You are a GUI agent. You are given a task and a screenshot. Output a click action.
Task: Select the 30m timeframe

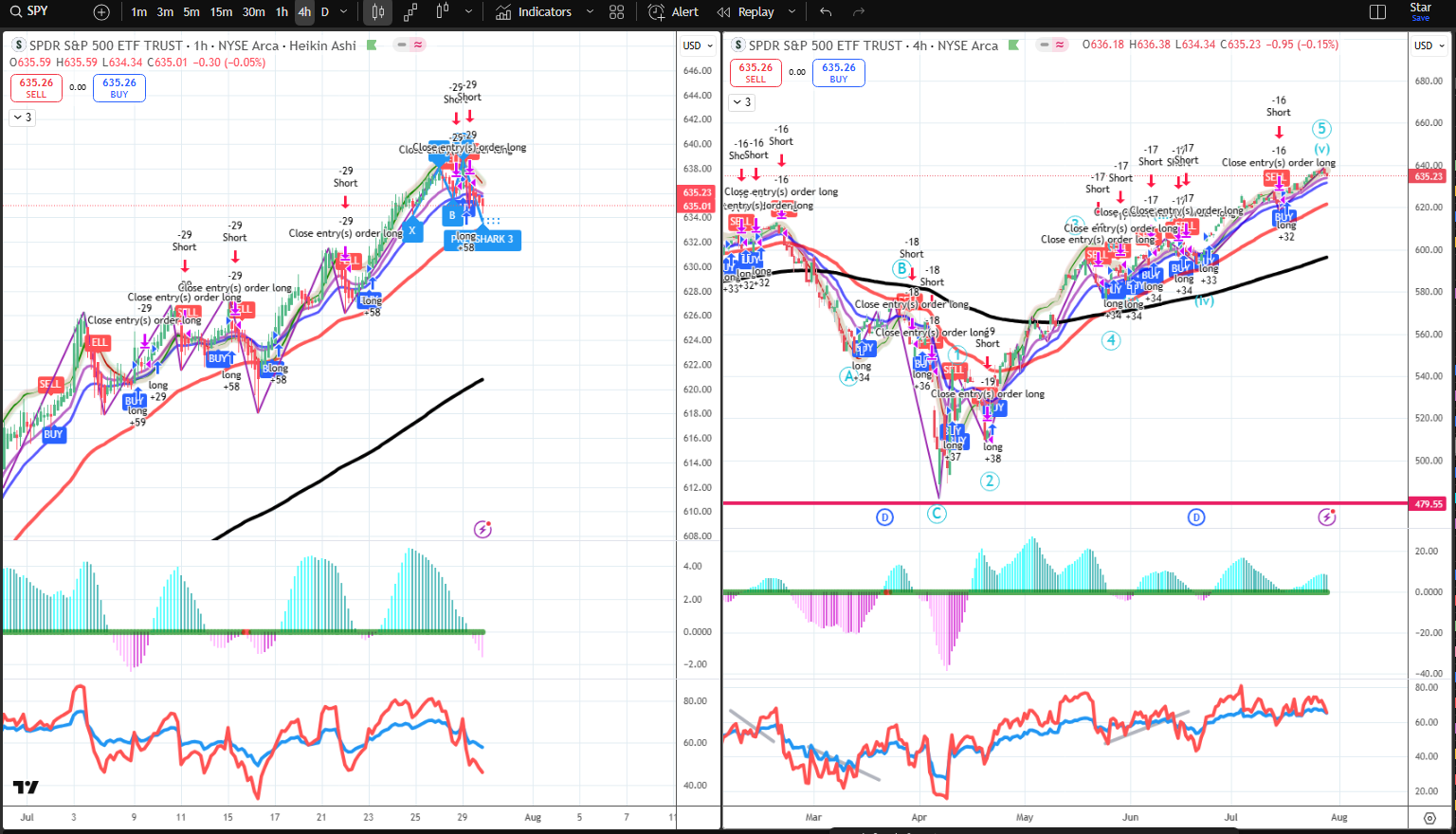pyautogui.click(x=253, y=12)
